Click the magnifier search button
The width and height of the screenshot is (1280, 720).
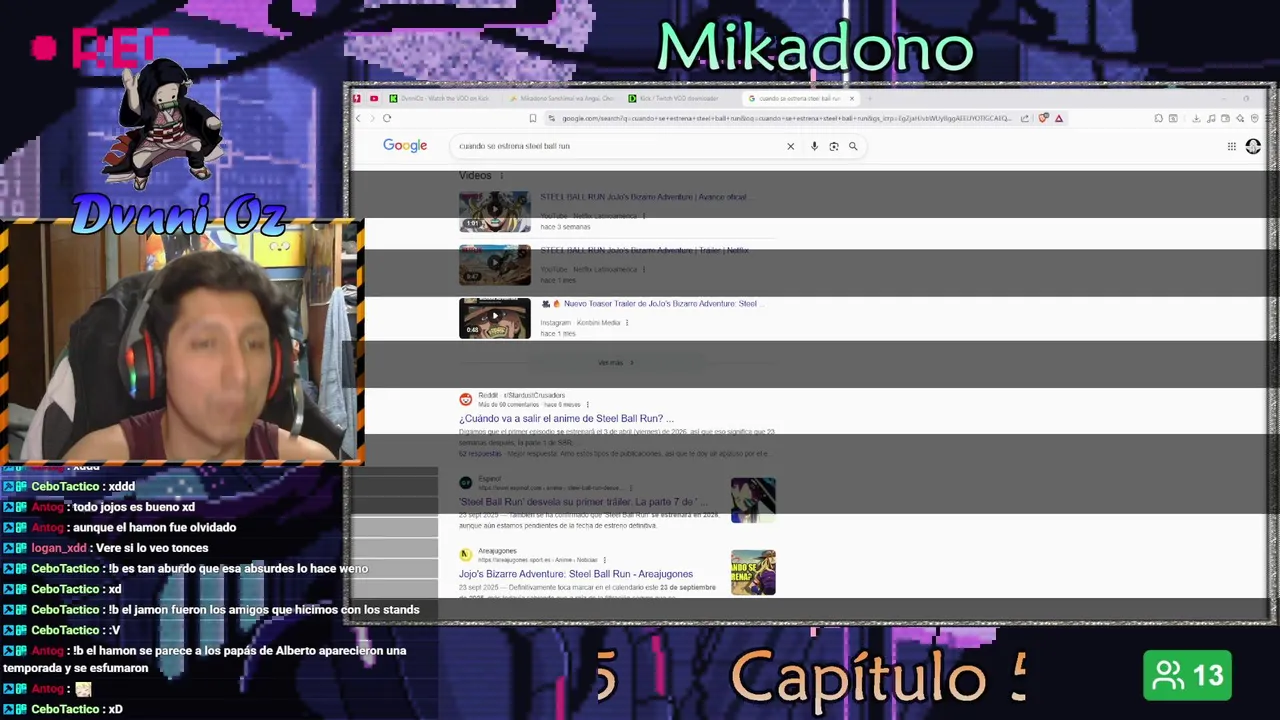point(853,146)
